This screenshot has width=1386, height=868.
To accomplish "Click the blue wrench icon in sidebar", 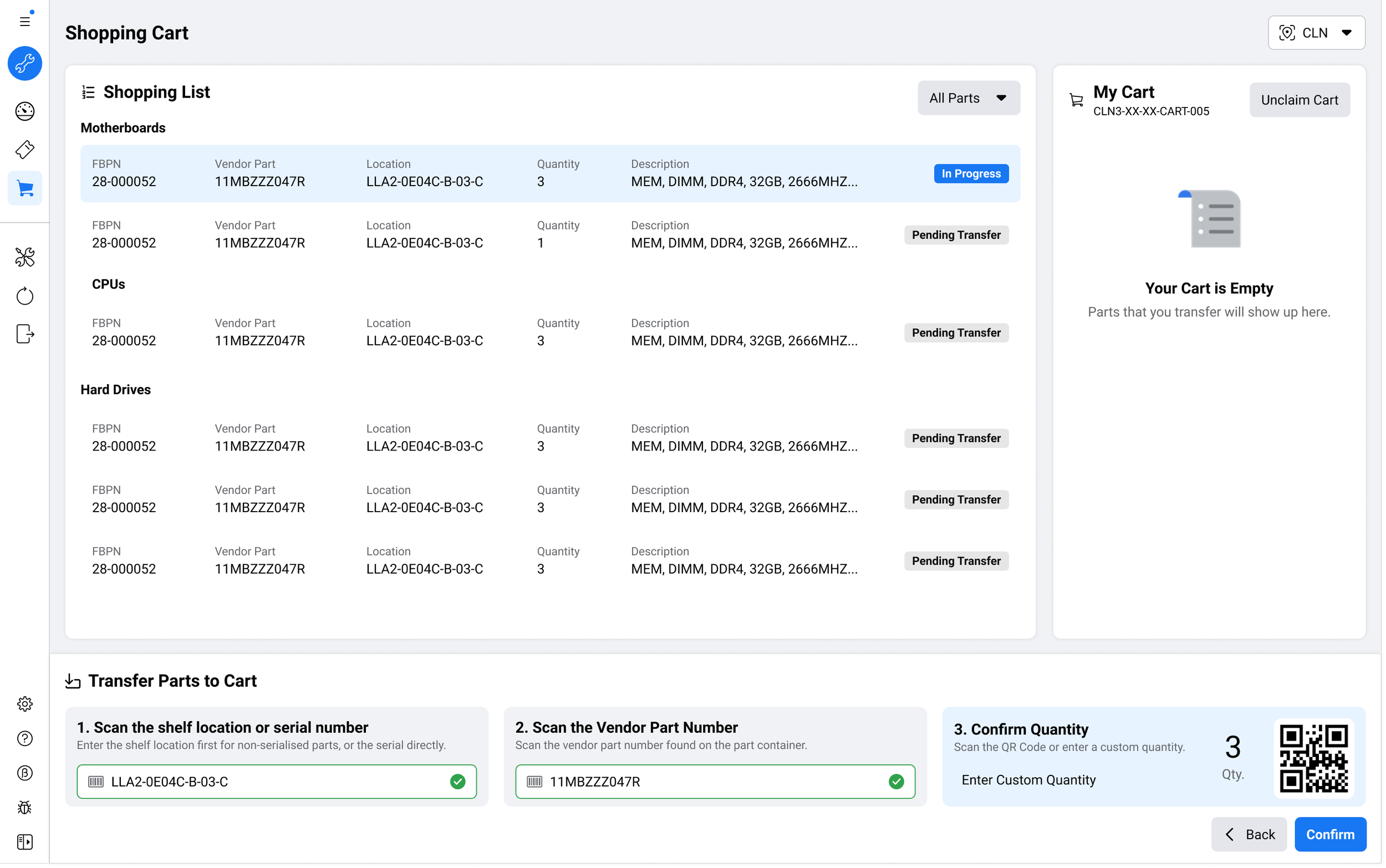I will pyautogui.click(x=25, y=63).
